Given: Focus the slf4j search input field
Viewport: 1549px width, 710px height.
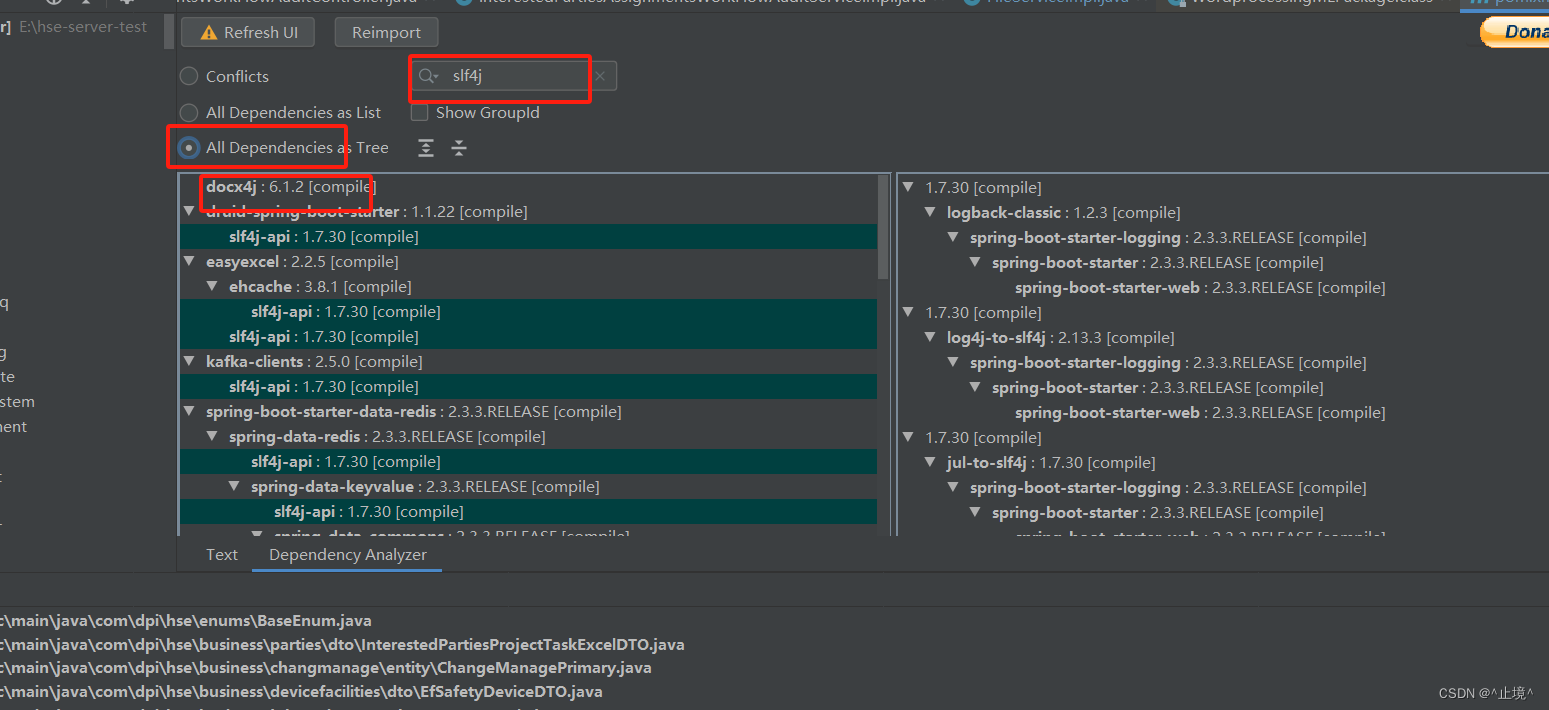Looking at the screenshot, I should tap(515, 76).
